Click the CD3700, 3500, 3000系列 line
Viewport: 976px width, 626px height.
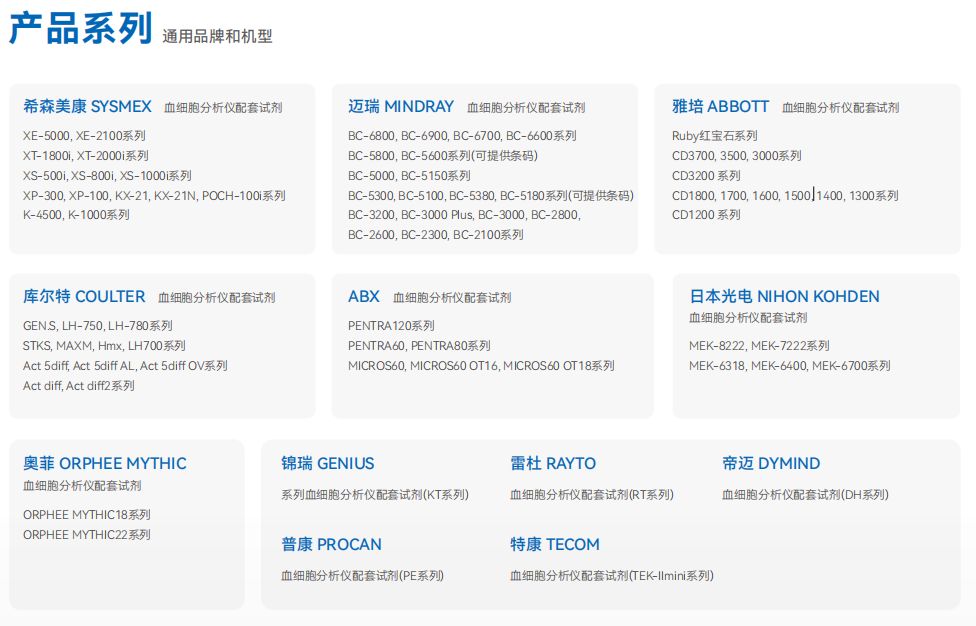pyautogui.click(x=736, y=156)
